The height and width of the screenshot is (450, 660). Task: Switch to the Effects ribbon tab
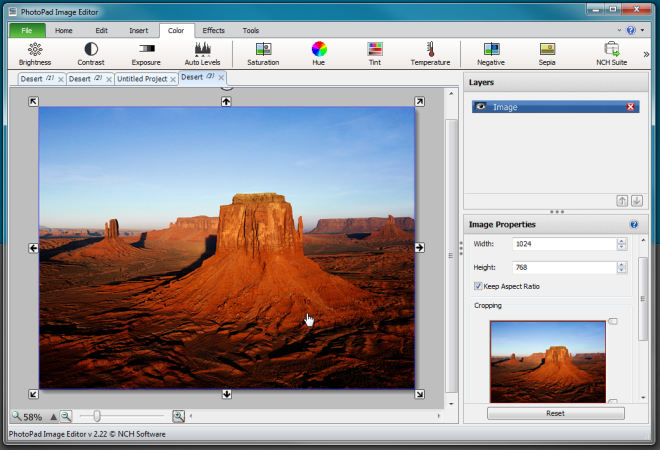click(x=213, y=31)
